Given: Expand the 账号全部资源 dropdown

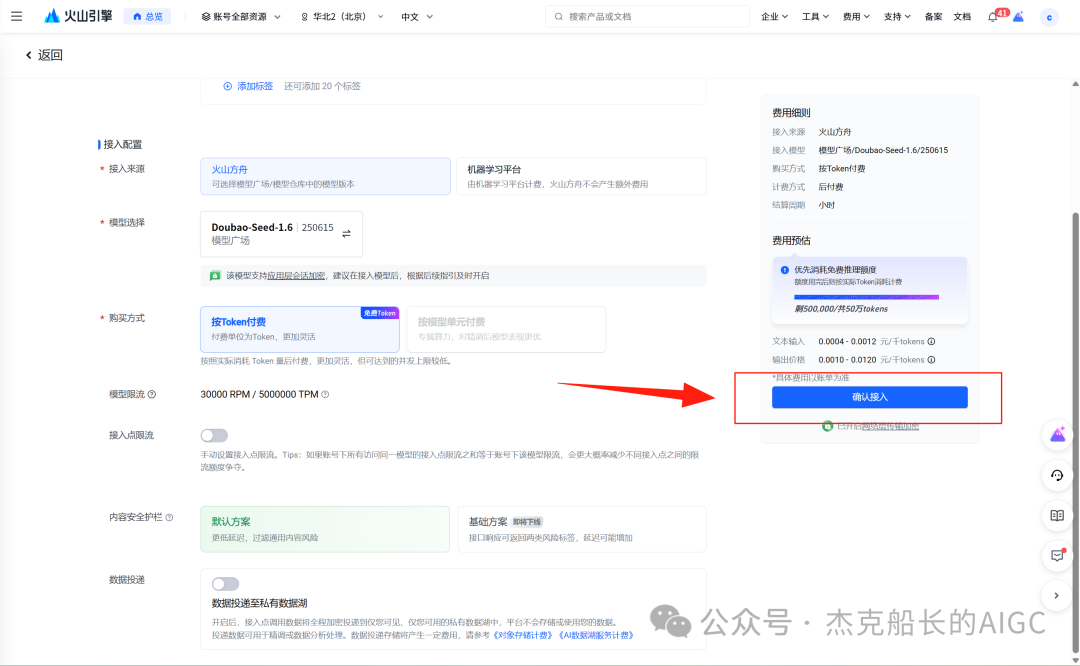Looking at the screenshot, I should [x=240, y=17].
